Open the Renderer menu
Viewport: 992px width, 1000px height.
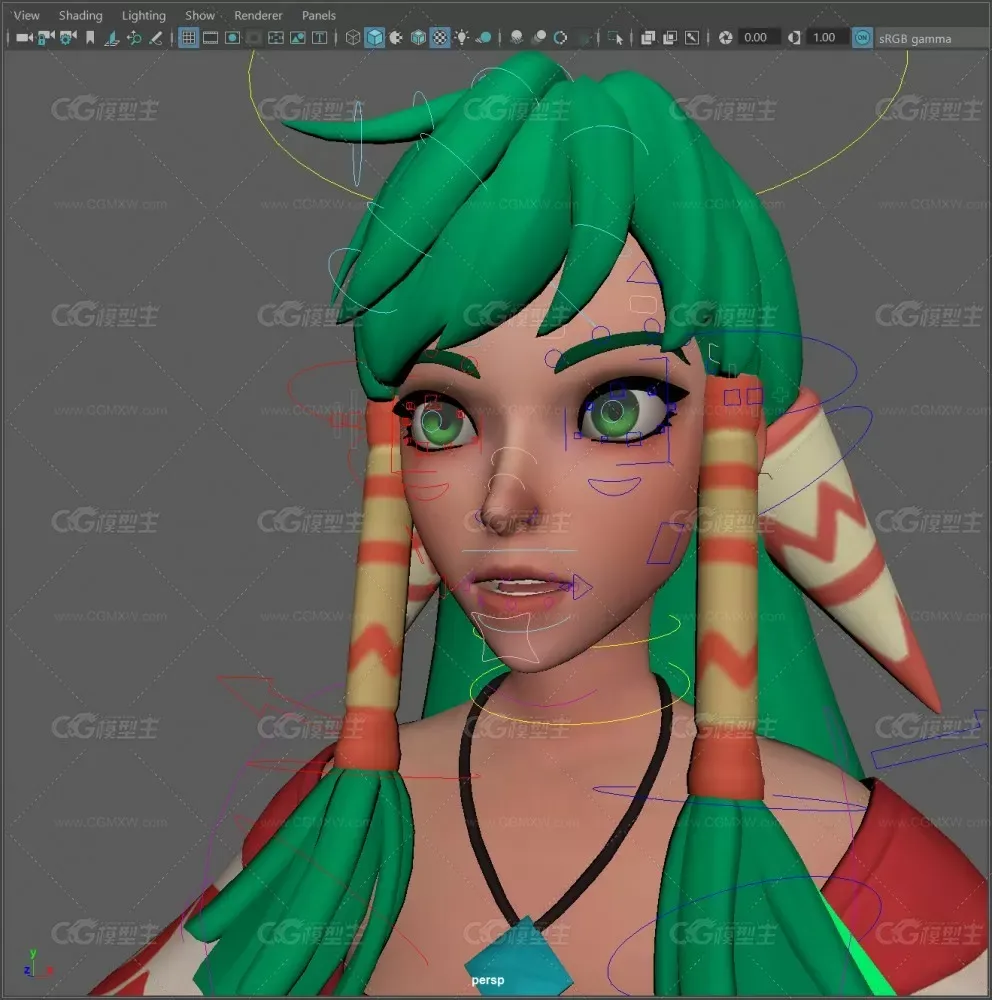point(258,15)
